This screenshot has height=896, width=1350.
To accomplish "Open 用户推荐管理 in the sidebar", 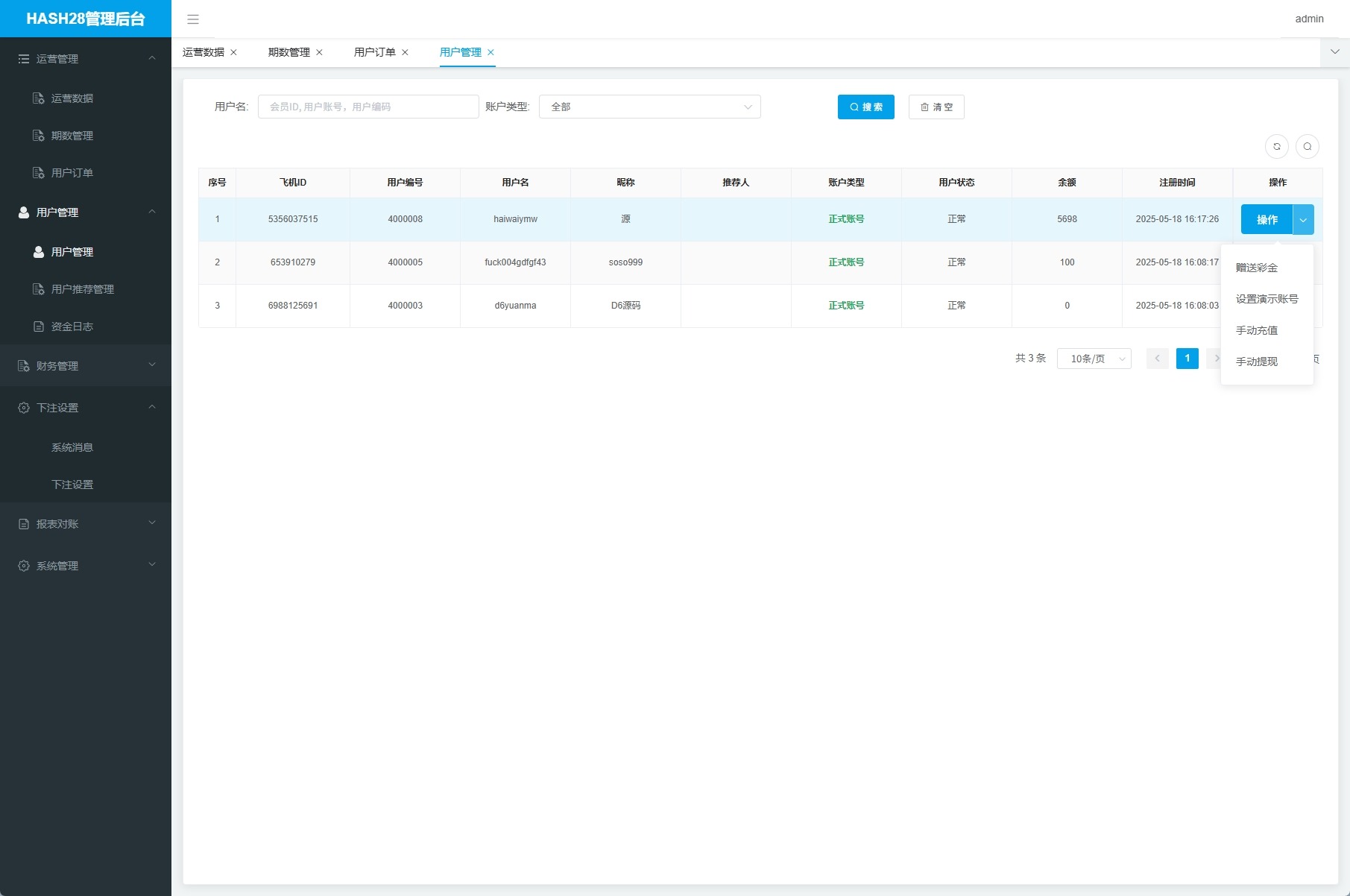I will tap(82, 289).
